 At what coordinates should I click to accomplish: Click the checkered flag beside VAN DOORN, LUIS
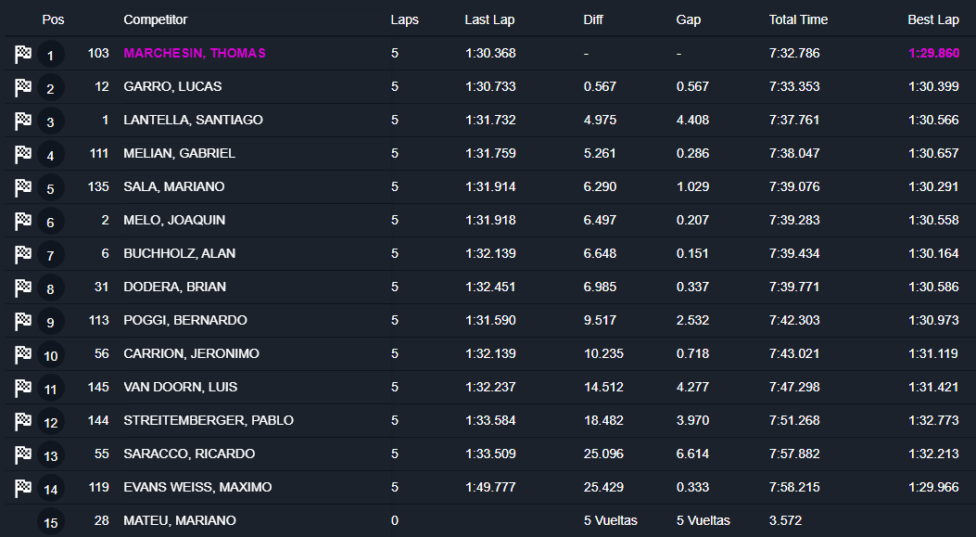pyautogui.click(x=23, y=388)
